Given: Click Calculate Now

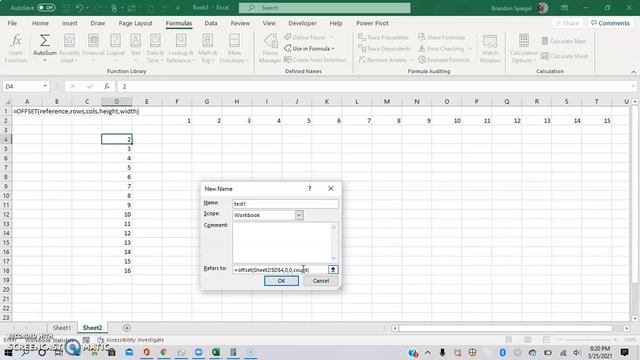Looking at the screenshot, I should tap(564, 41).
